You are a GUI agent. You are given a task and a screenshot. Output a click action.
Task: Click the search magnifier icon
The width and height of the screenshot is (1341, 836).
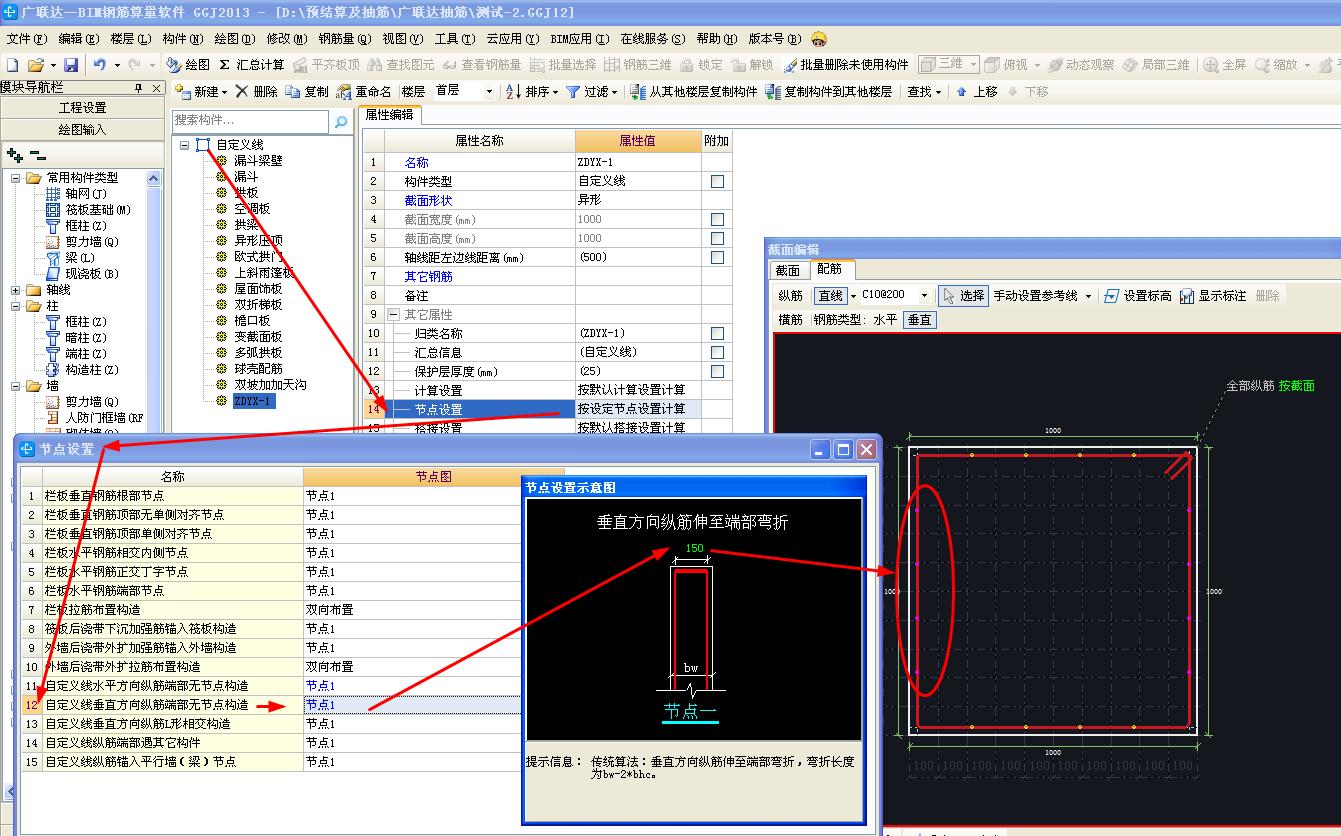click(x=341, y=122)
